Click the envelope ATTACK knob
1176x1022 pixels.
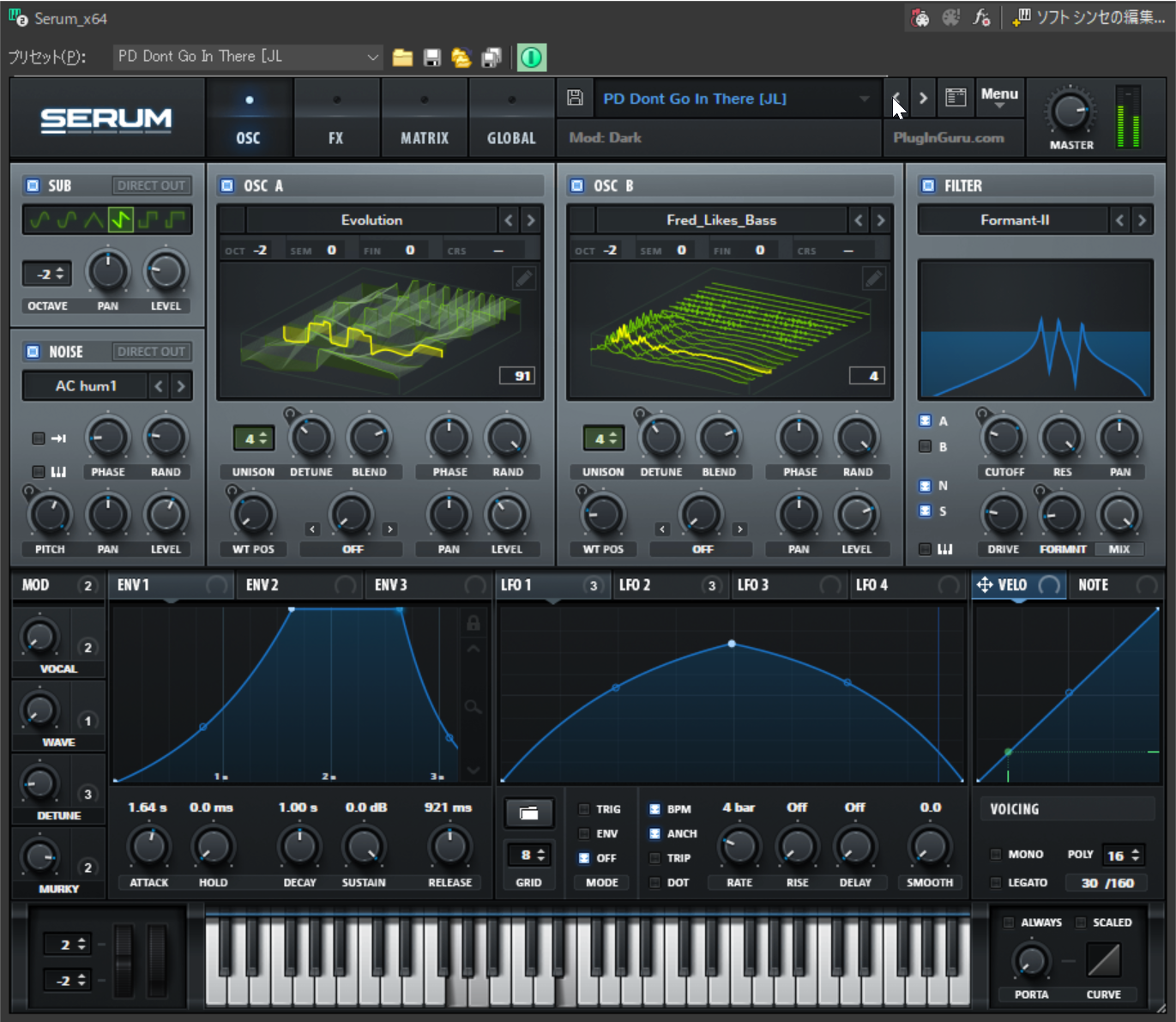click(149, 847)
